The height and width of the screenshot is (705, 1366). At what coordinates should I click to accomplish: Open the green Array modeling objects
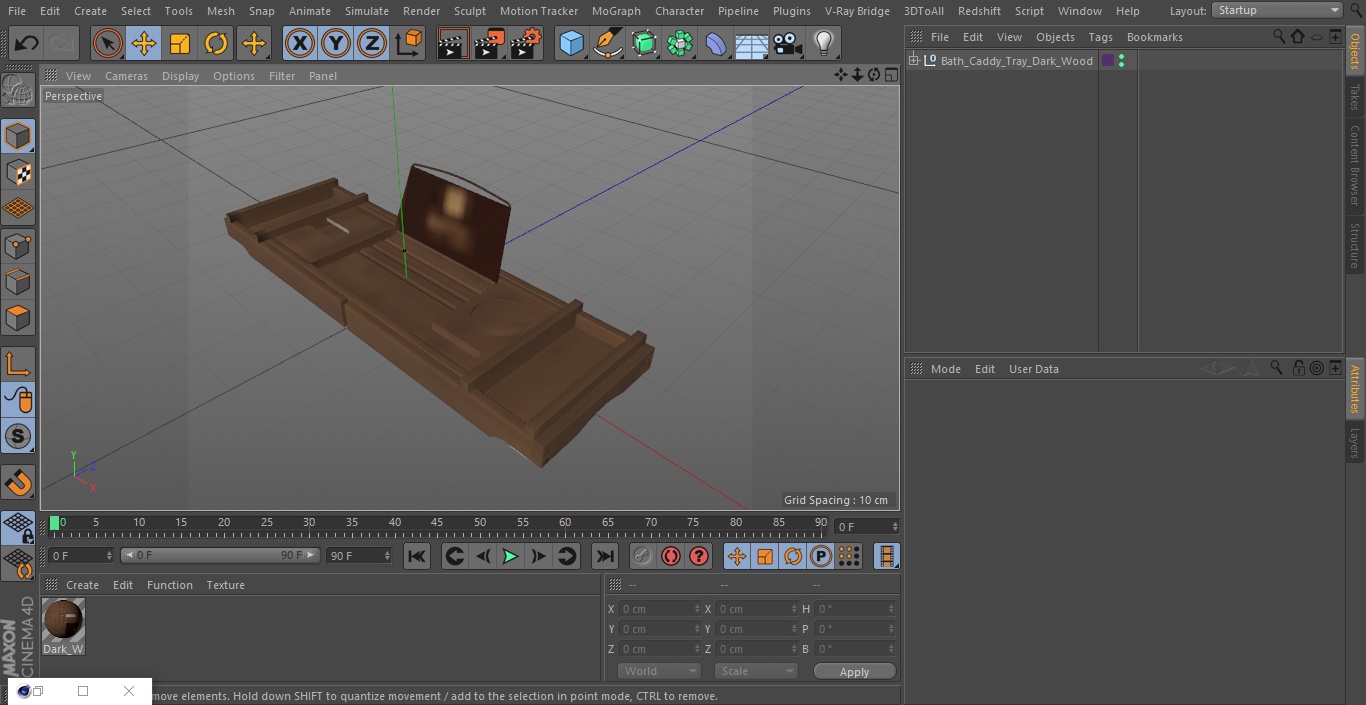click(680, 44)
